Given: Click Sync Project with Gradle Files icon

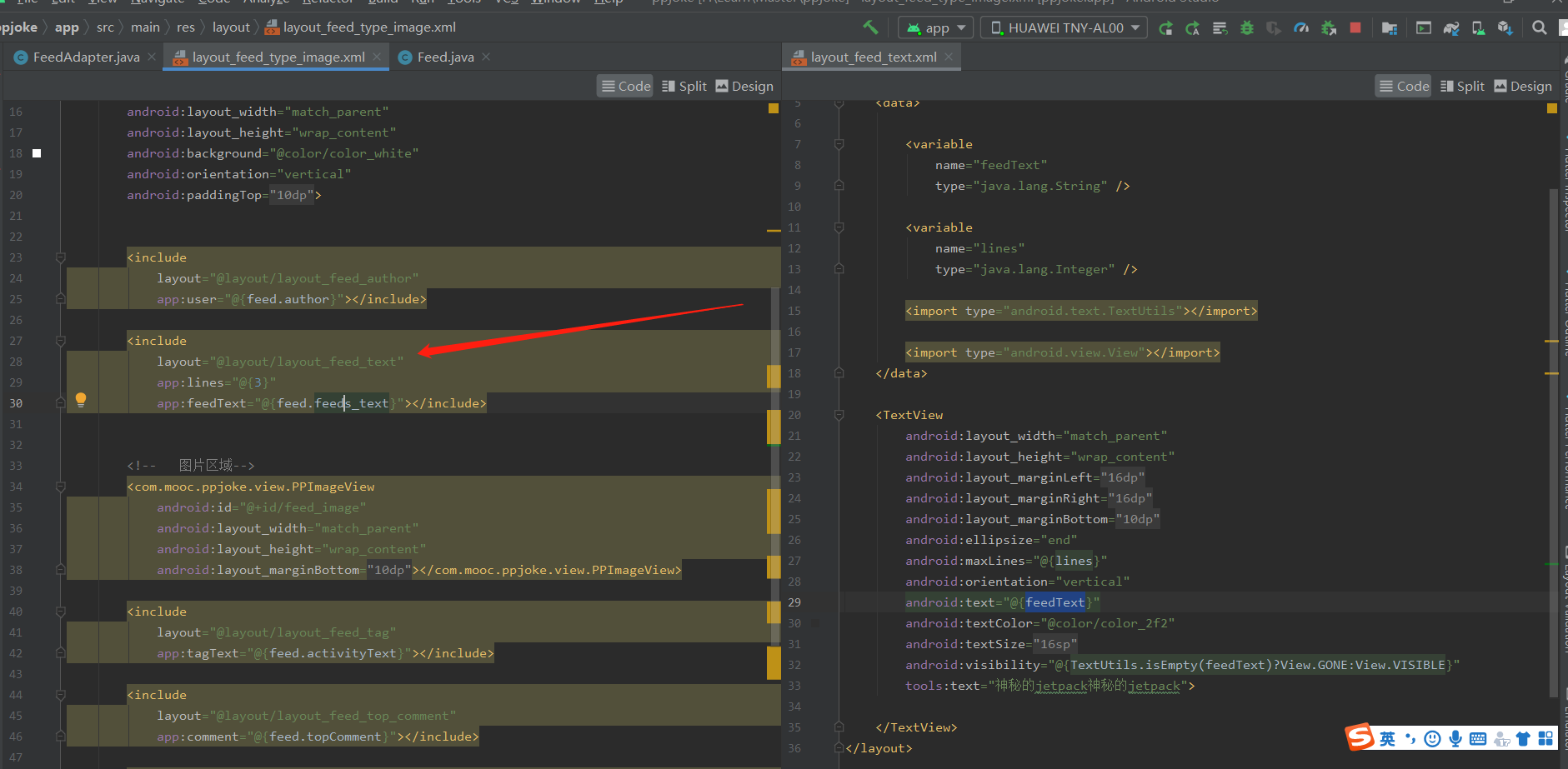Looking at the screenshot, I should [x=1451, y=28].
